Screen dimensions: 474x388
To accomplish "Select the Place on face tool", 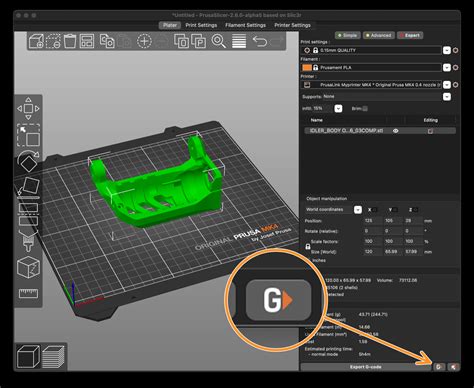I will tap(29, 187).
